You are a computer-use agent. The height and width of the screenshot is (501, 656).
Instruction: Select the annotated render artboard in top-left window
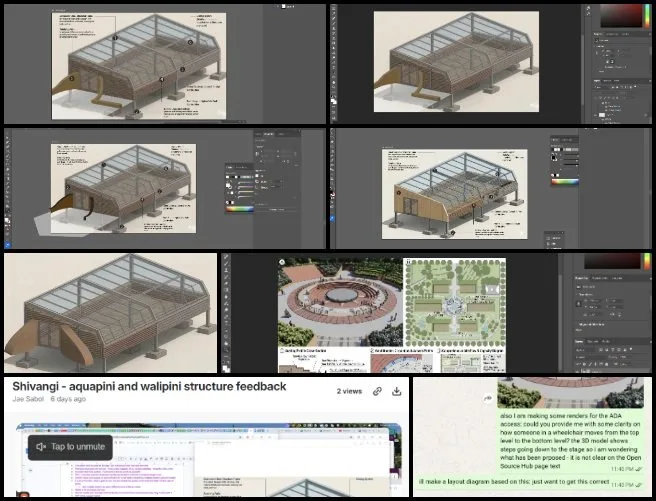(x=139, y=66)
